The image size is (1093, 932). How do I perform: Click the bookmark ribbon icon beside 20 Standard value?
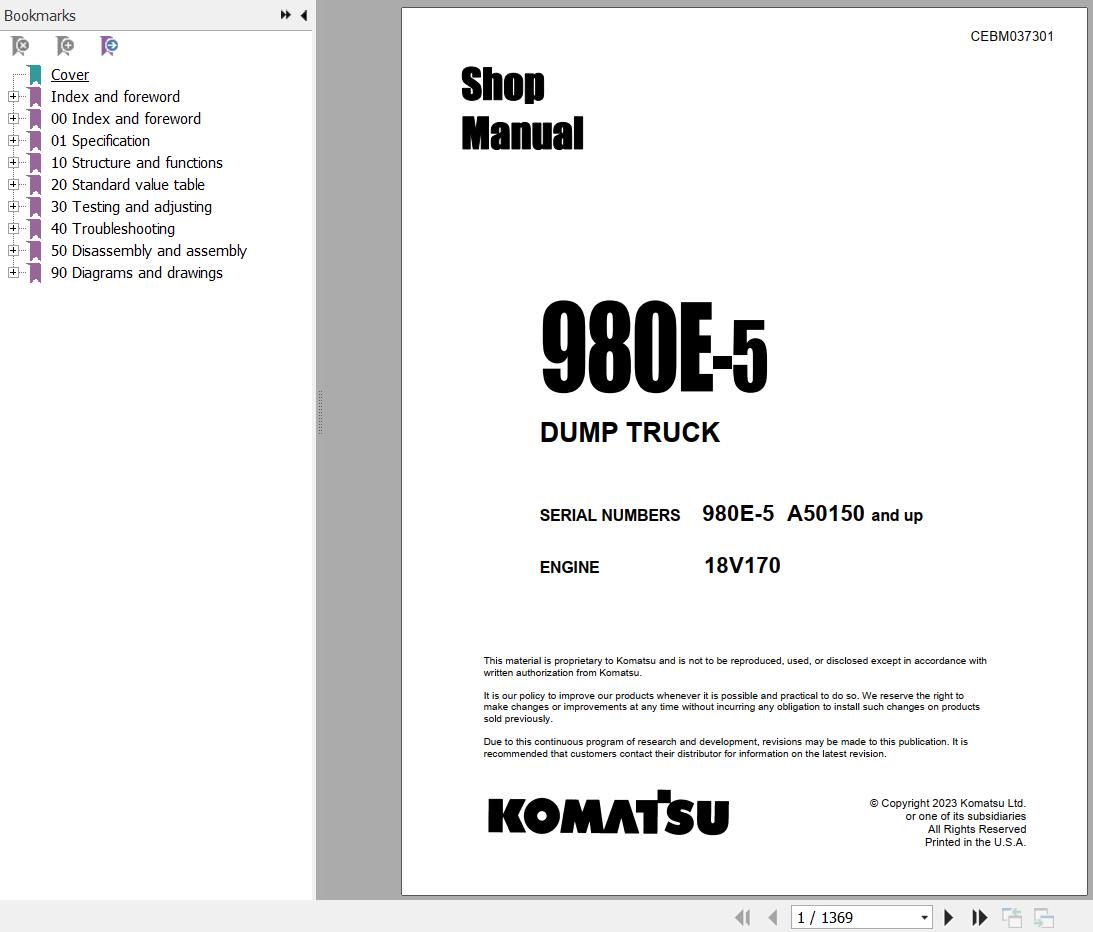pos(35,185)
